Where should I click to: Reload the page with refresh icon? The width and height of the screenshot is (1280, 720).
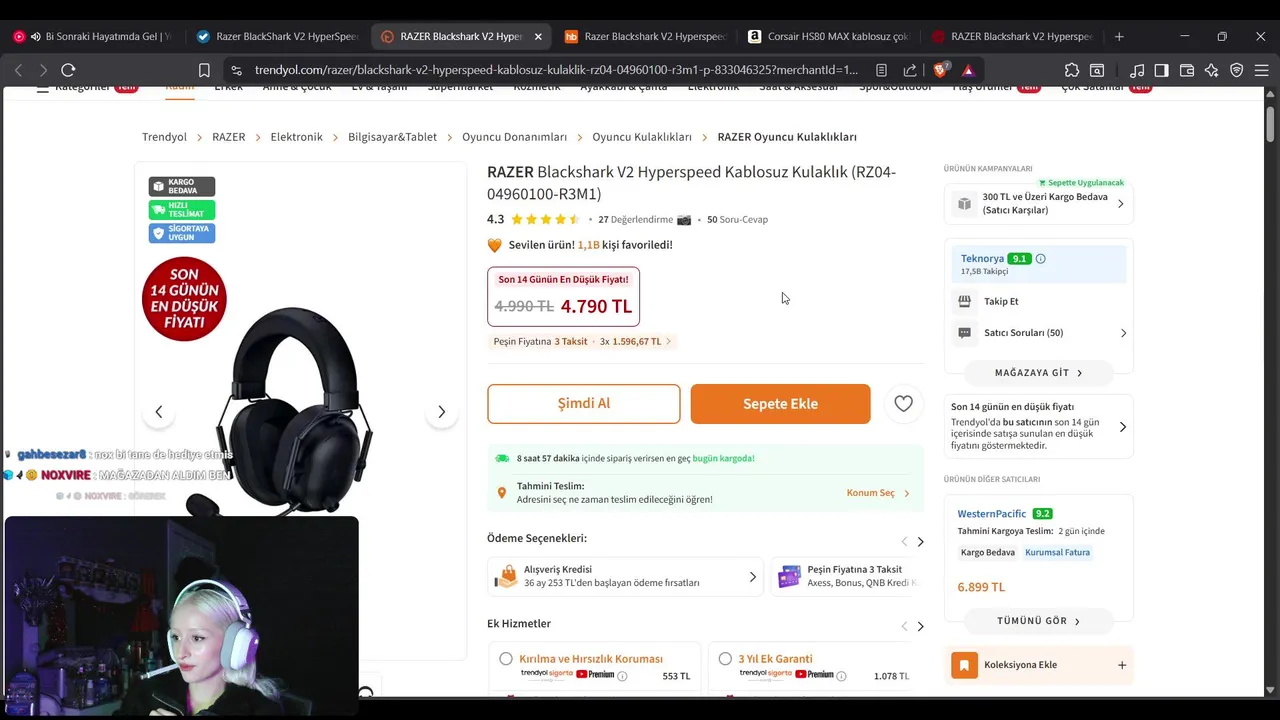(x=68, y=70)
